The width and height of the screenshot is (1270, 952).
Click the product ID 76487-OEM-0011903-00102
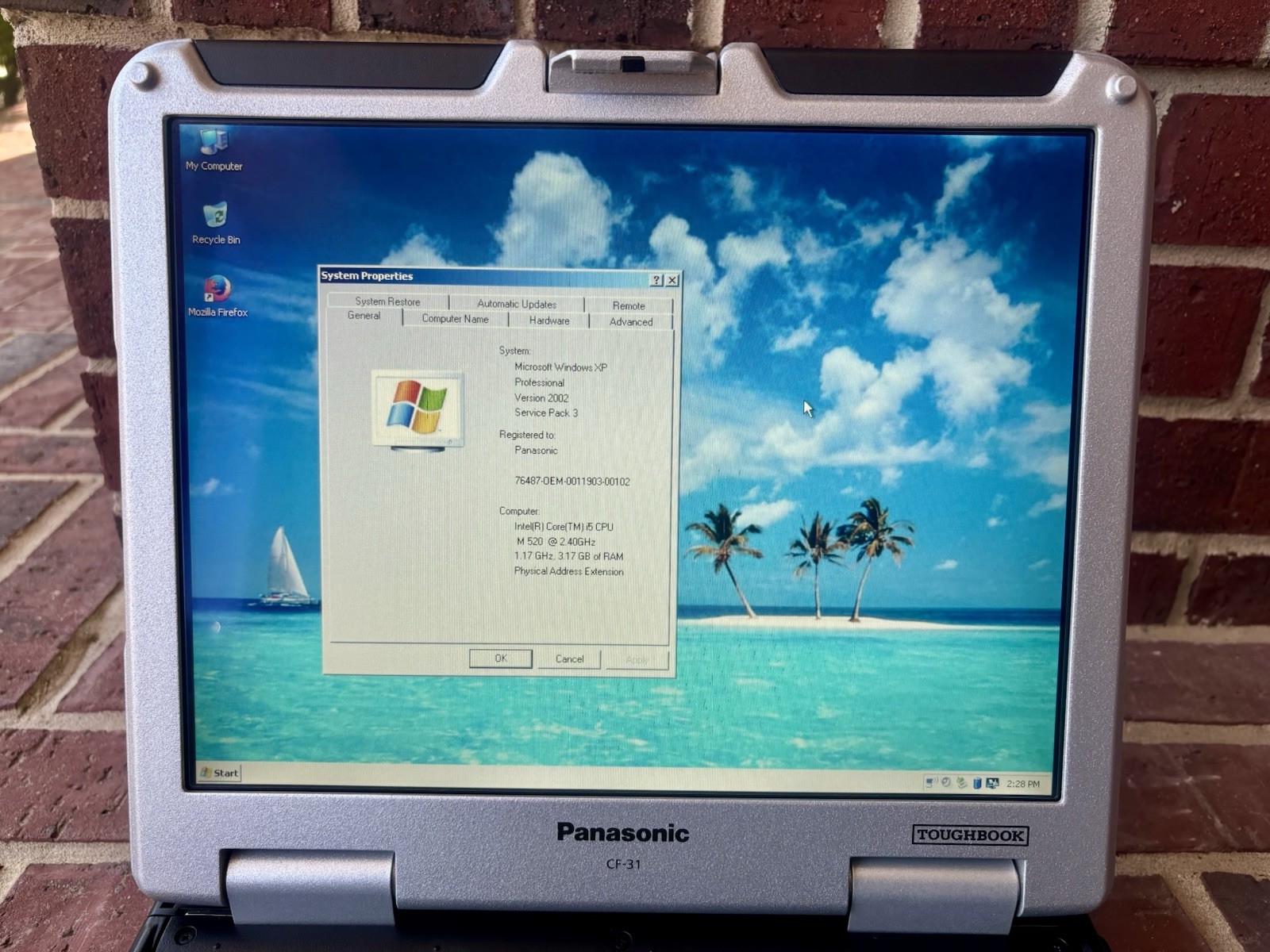(572, 482)
